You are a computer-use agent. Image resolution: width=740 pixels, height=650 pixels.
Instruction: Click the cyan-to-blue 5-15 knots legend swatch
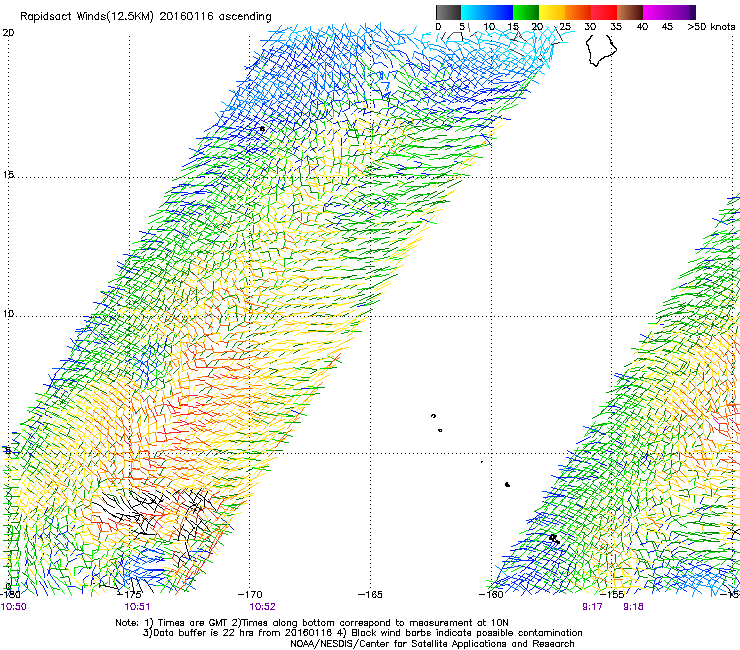[x=487, y=12]
